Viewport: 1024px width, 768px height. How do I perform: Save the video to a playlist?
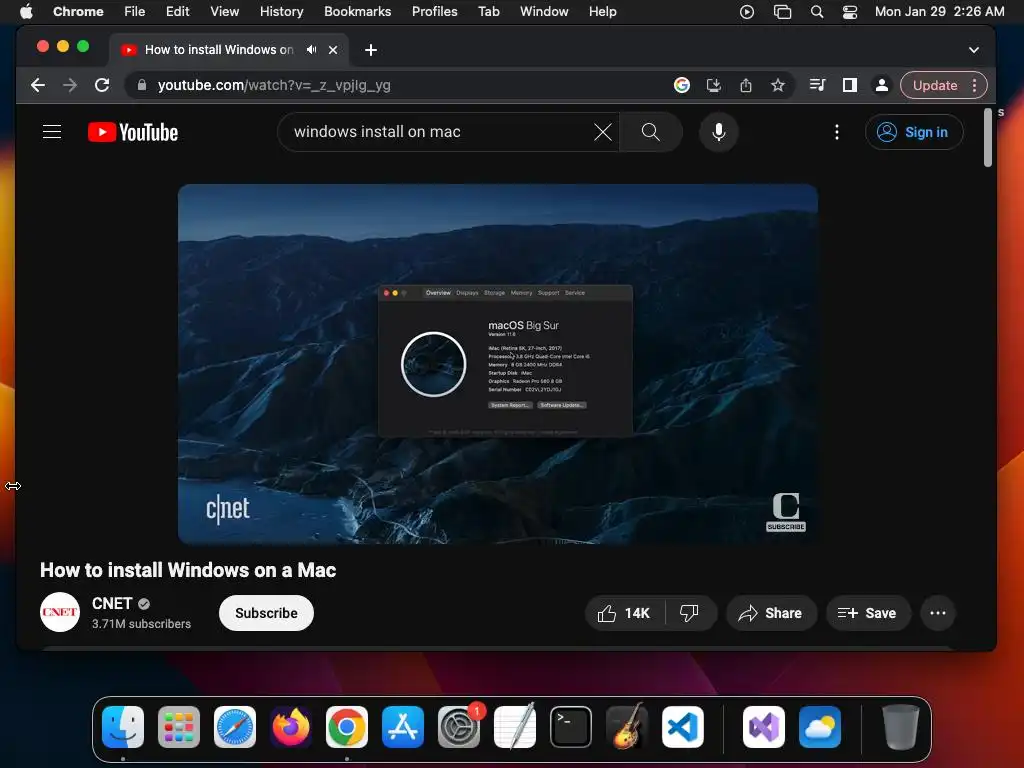867,613
